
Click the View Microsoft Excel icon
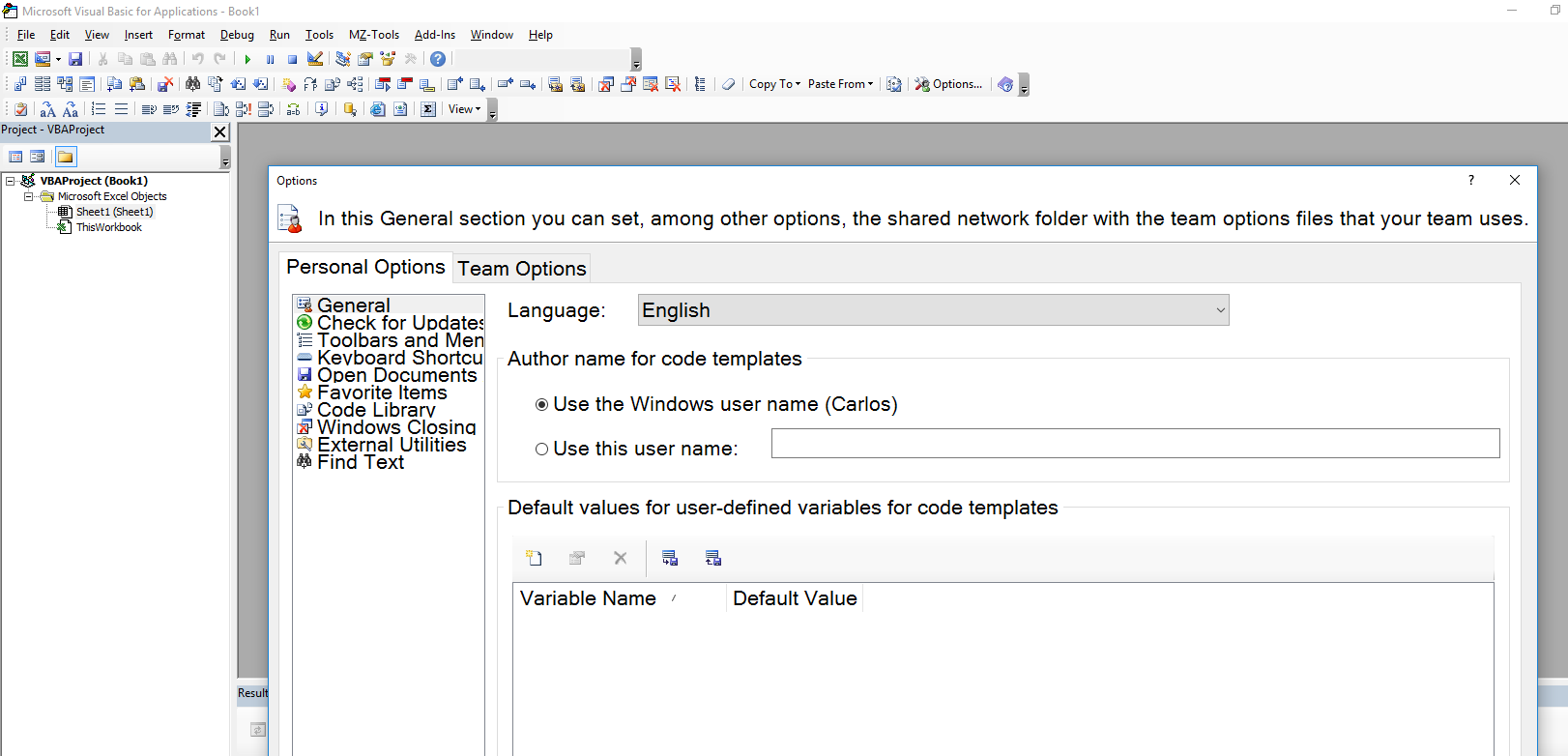(x=19, y=59)
